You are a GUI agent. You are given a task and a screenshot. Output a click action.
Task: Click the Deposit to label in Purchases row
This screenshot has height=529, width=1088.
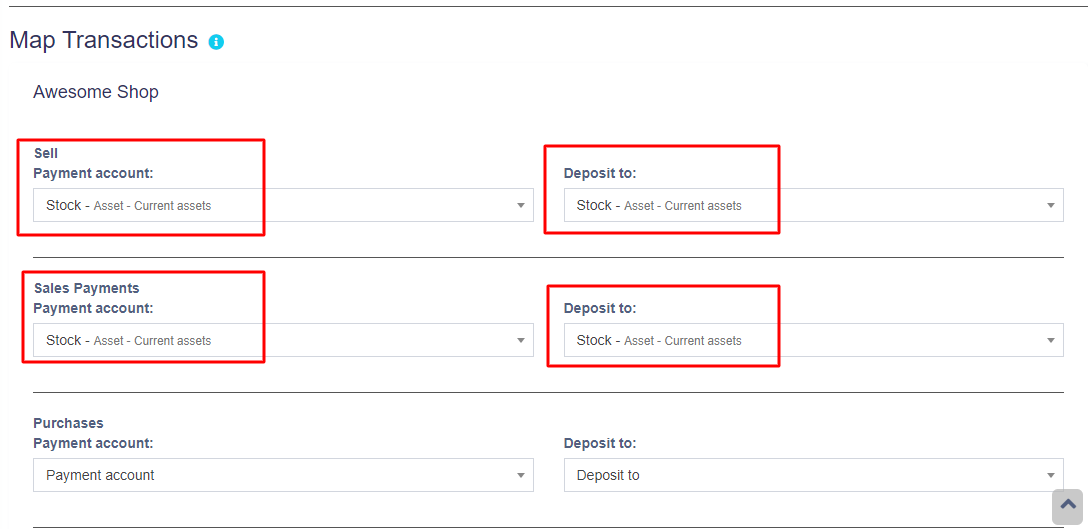600,443
